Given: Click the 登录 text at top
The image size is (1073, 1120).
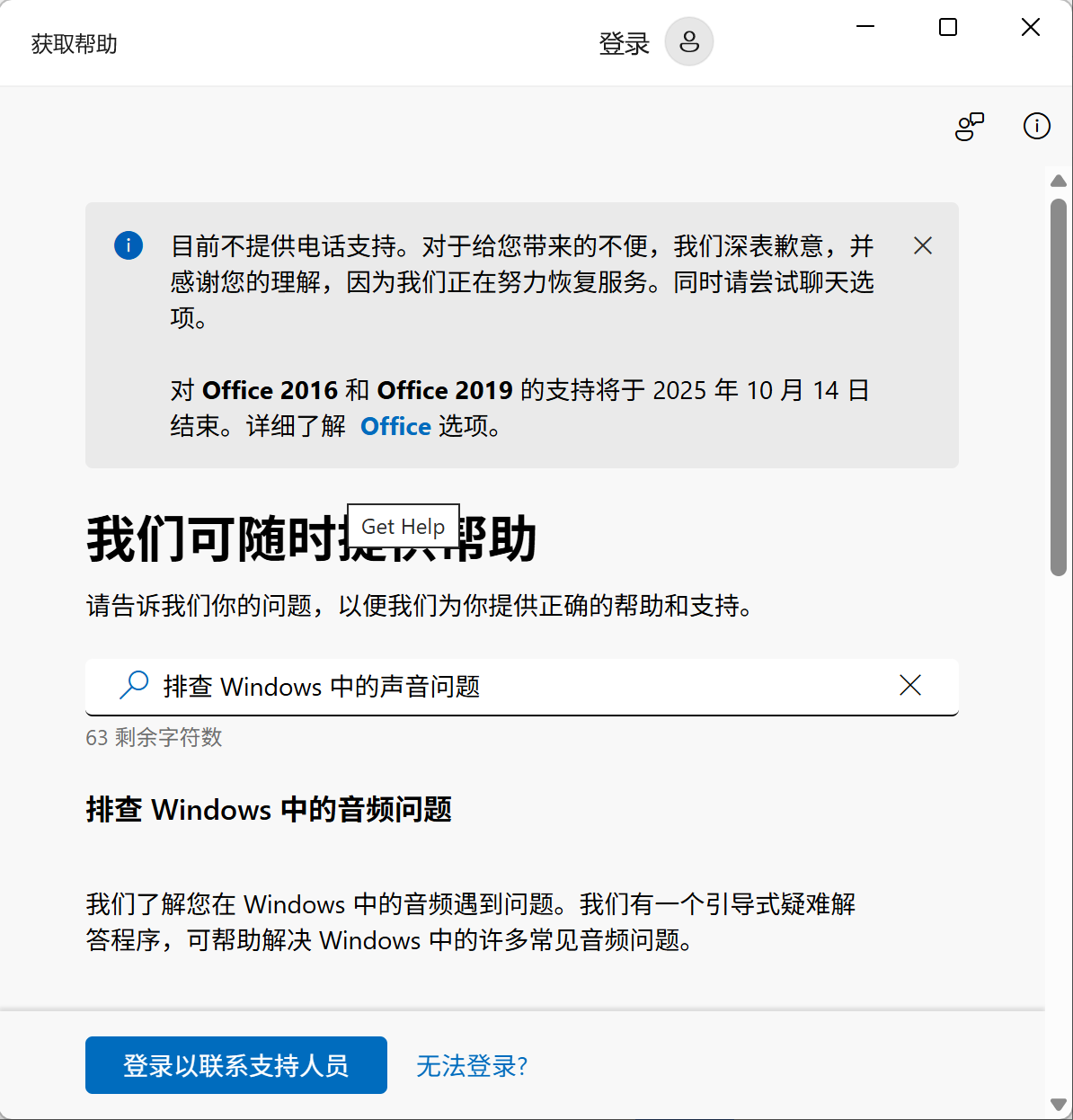Looking at the screenshot, I should (x=624, y=43).
